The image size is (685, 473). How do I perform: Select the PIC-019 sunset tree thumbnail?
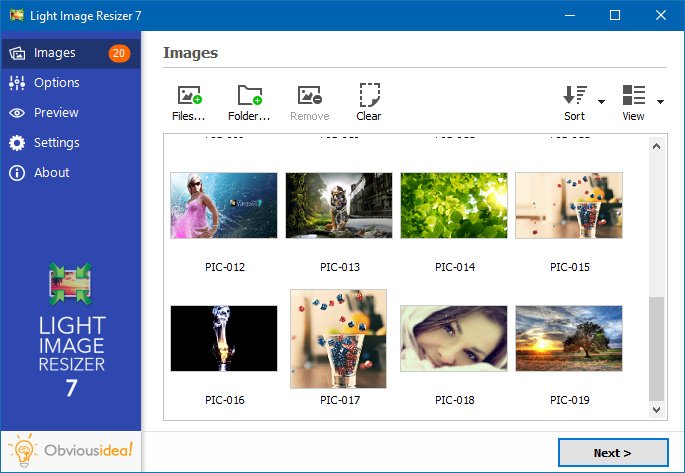coord(568,338)
